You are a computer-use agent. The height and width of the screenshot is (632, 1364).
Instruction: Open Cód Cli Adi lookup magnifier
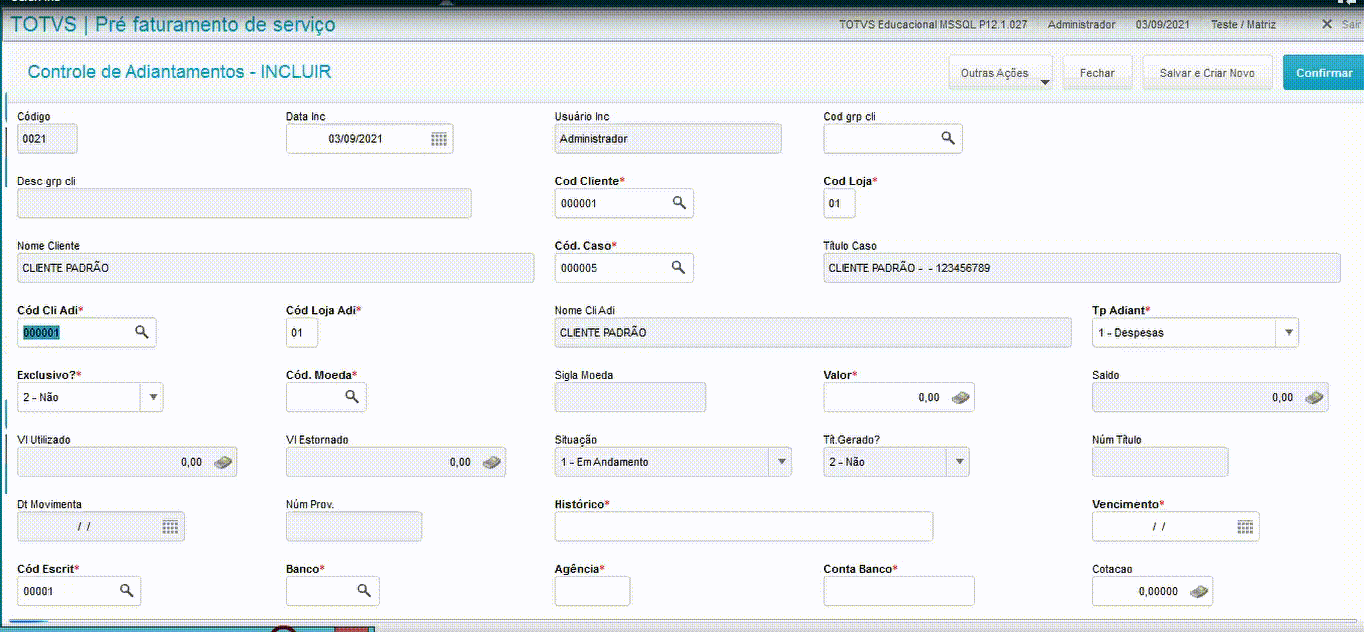(142, 332)
